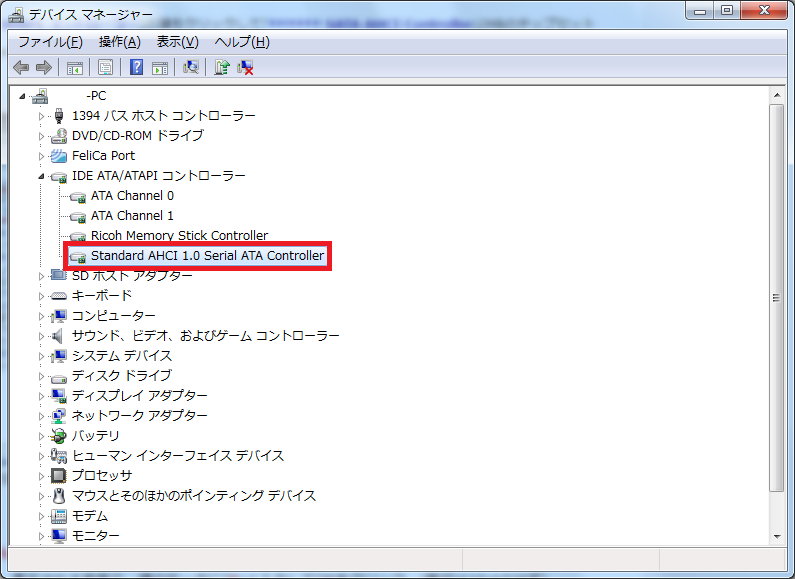This screenshot has width=795, height=579.
Task: Click the サウンド speaker icon
Action: tap(58, 336)
